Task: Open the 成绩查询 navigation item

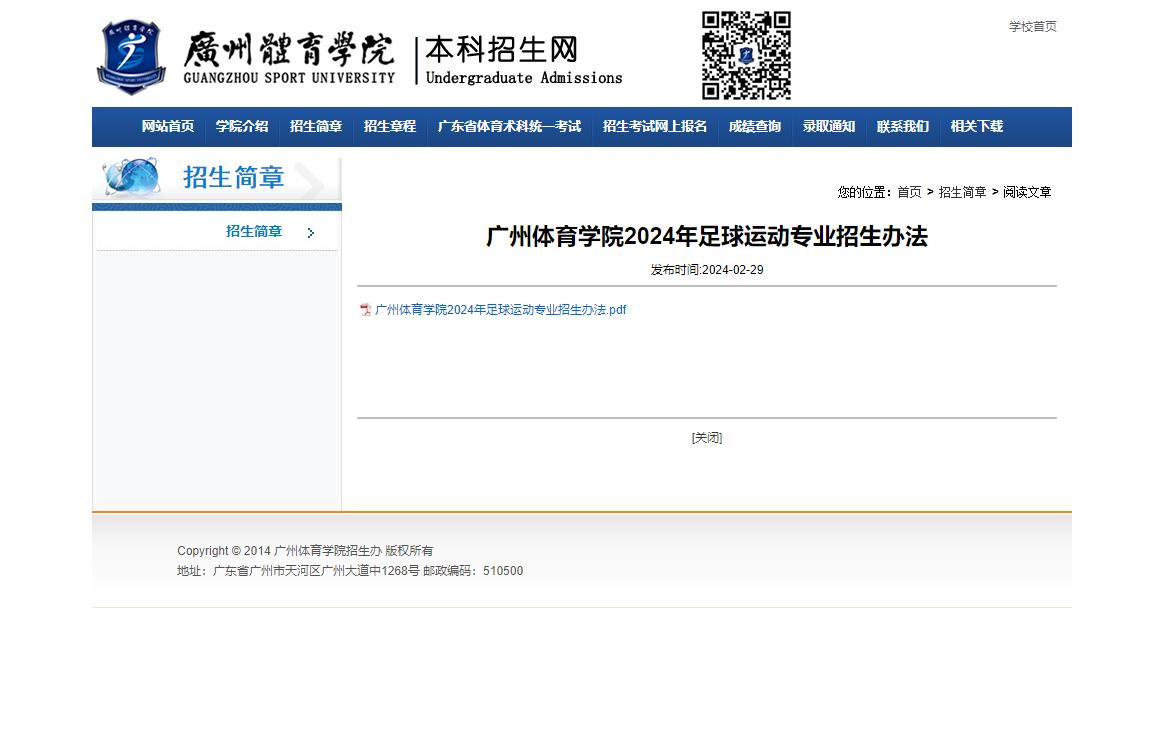Action: click(754, 127)
